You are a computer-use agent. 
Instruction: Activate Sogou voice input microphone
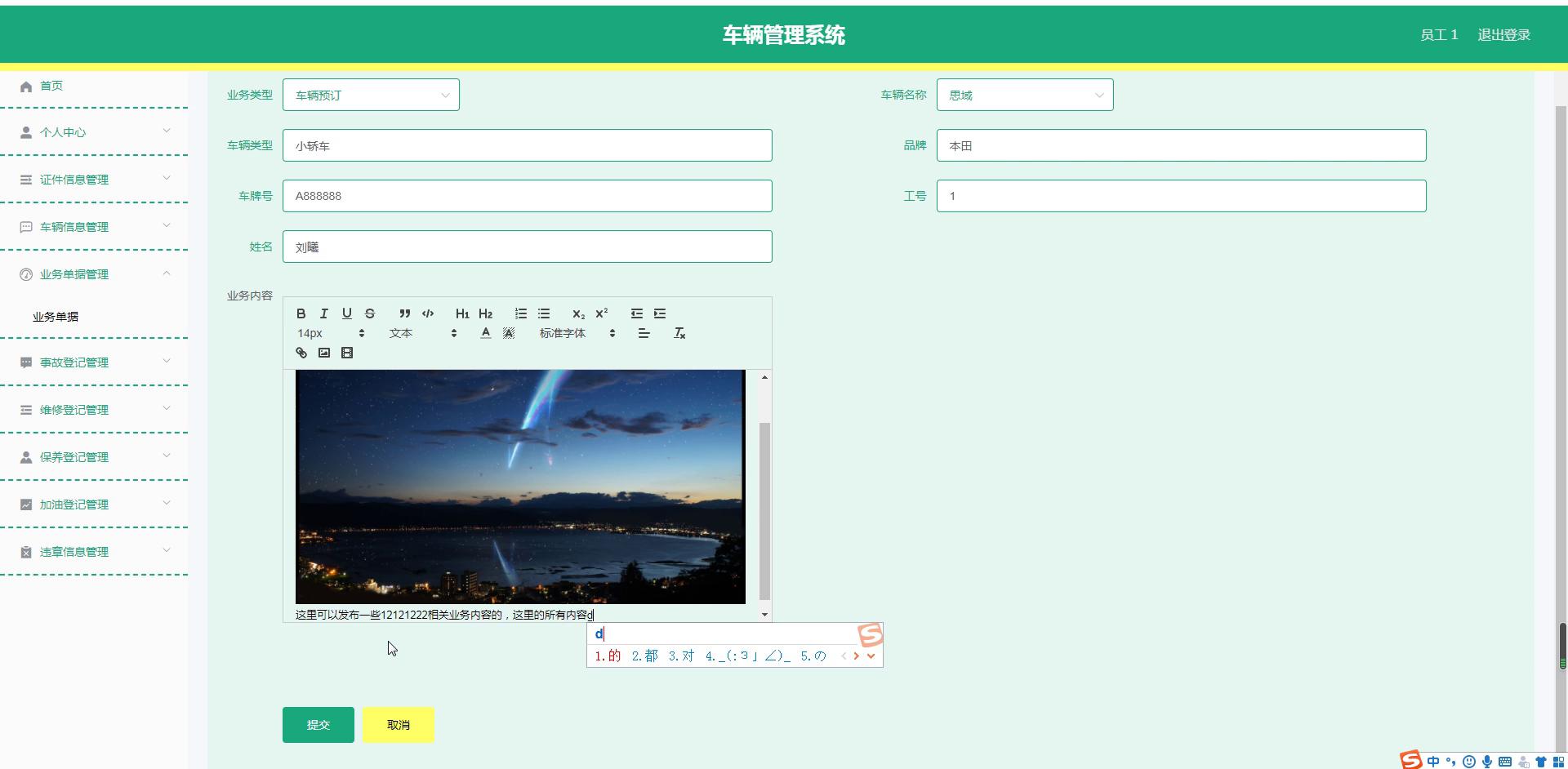pos(1487,761)
